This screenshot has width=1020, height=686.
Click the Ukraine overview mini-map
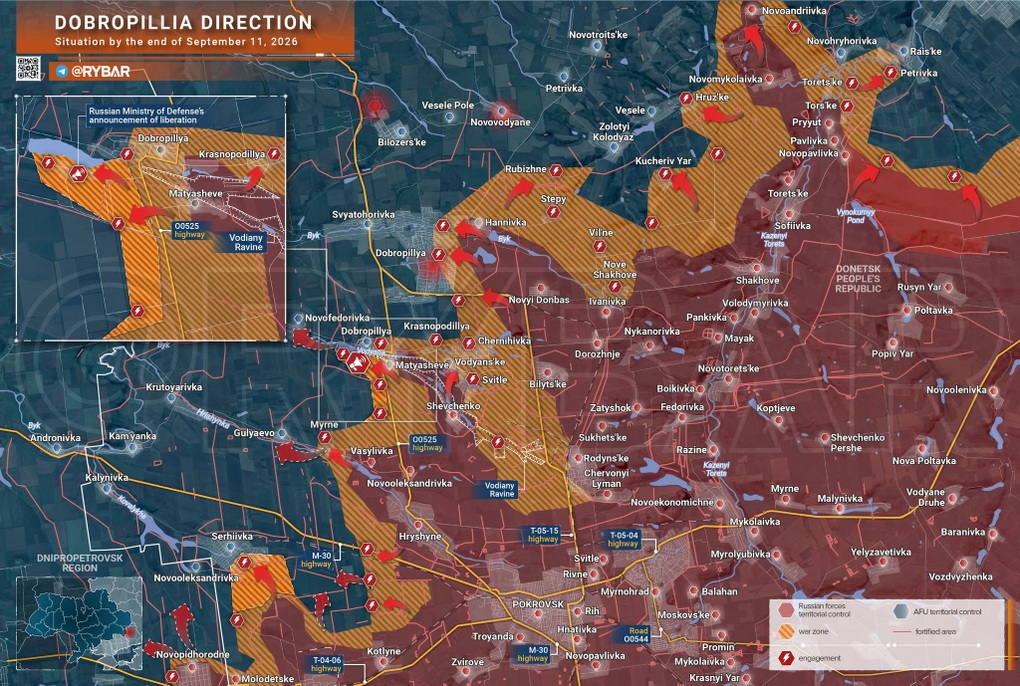(x=79, y=623)
